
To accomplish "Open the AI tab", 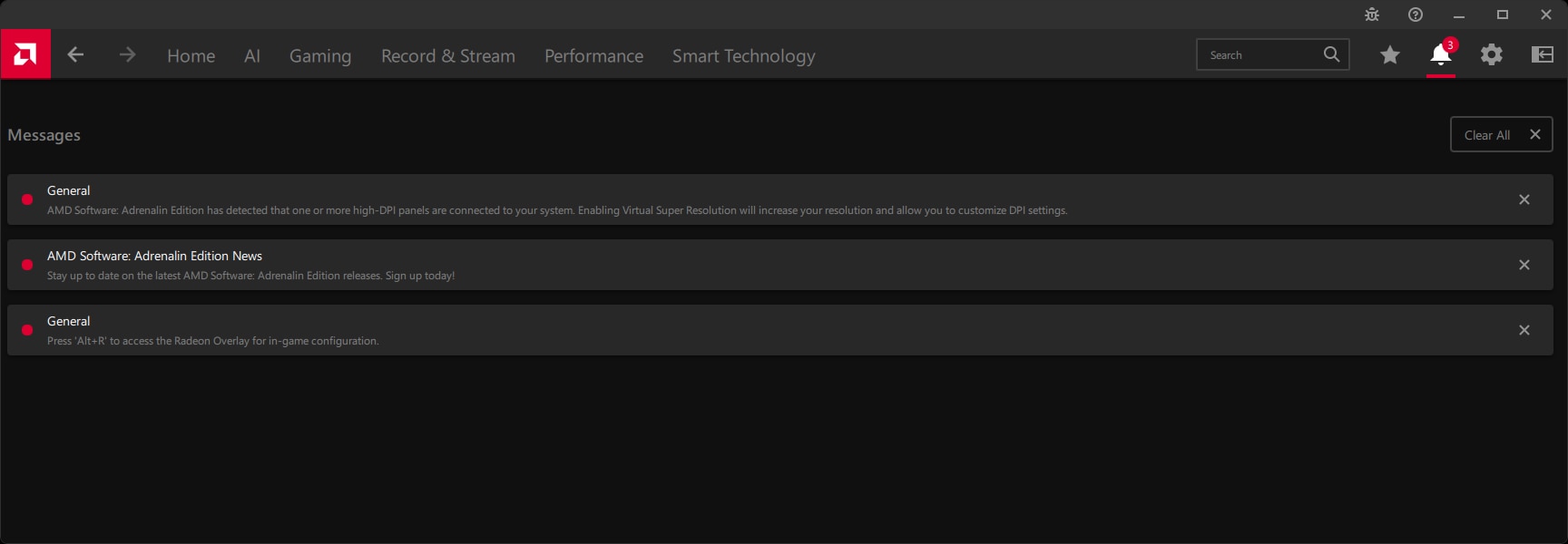I will click(x=252, y=56).
